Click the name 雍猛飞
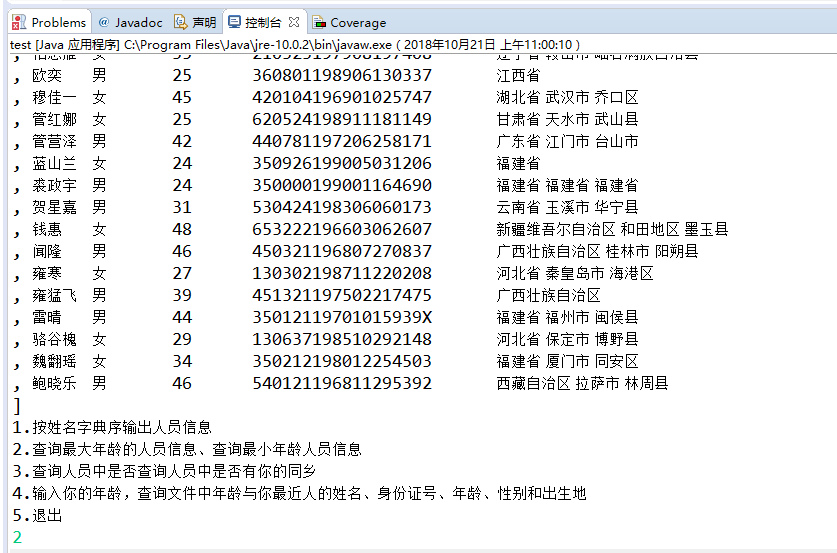Image resolution: width=837 pixels, height=553 pixels. tap(54, 295)
